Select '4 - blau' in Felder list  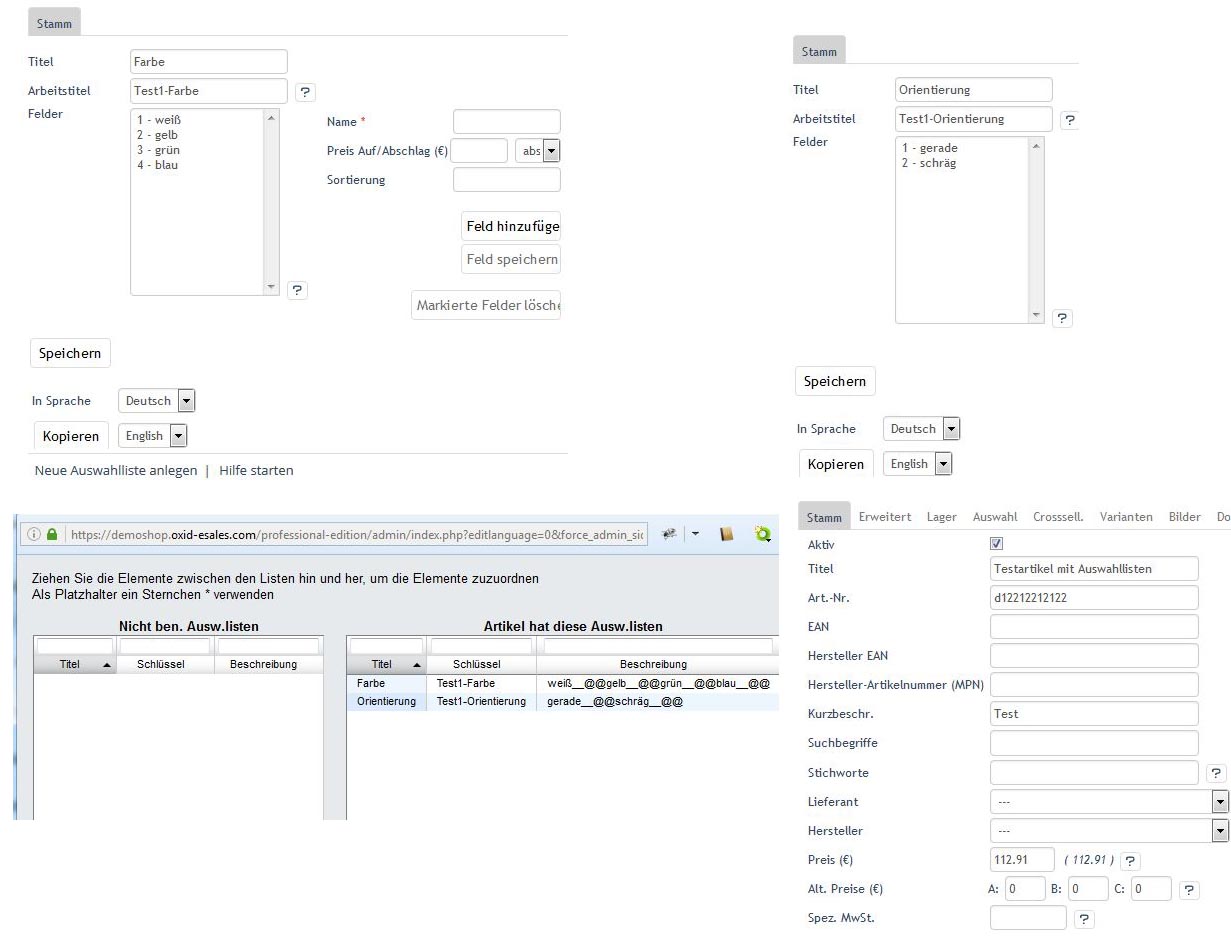tap(158, 165)
